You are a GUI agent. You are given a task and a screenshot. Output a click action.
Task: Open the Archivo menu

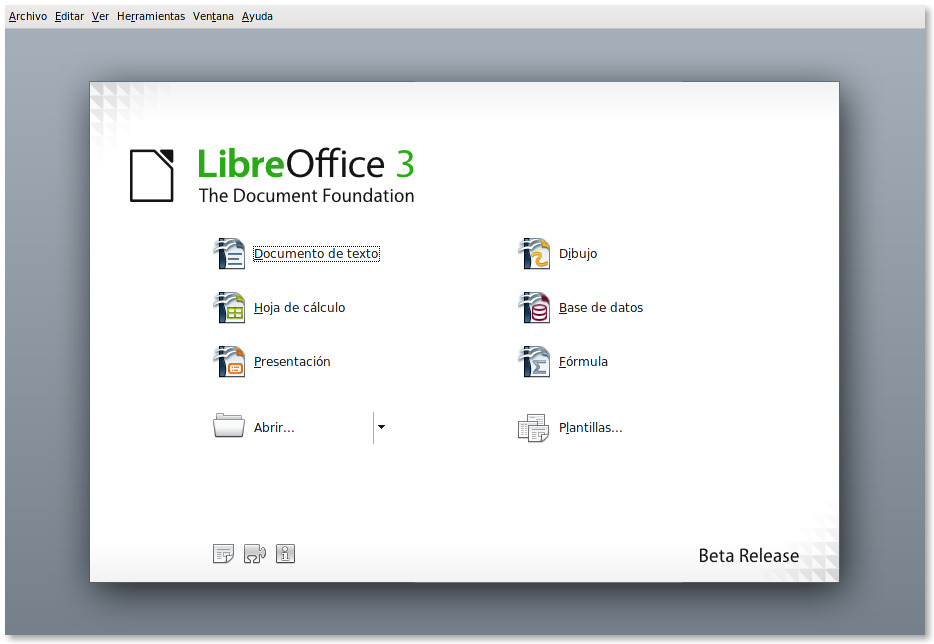(x=26, y=16)
